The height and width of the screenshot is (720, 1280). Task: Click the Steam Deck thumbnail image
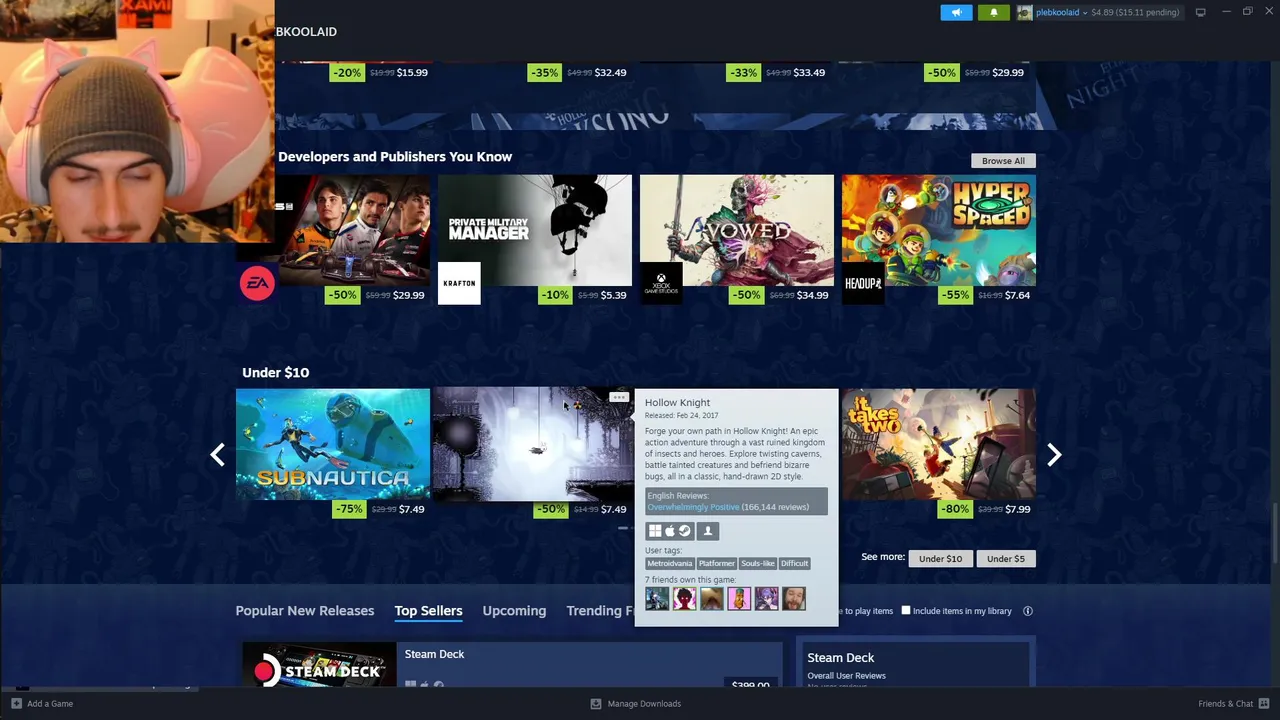[319, 665]
